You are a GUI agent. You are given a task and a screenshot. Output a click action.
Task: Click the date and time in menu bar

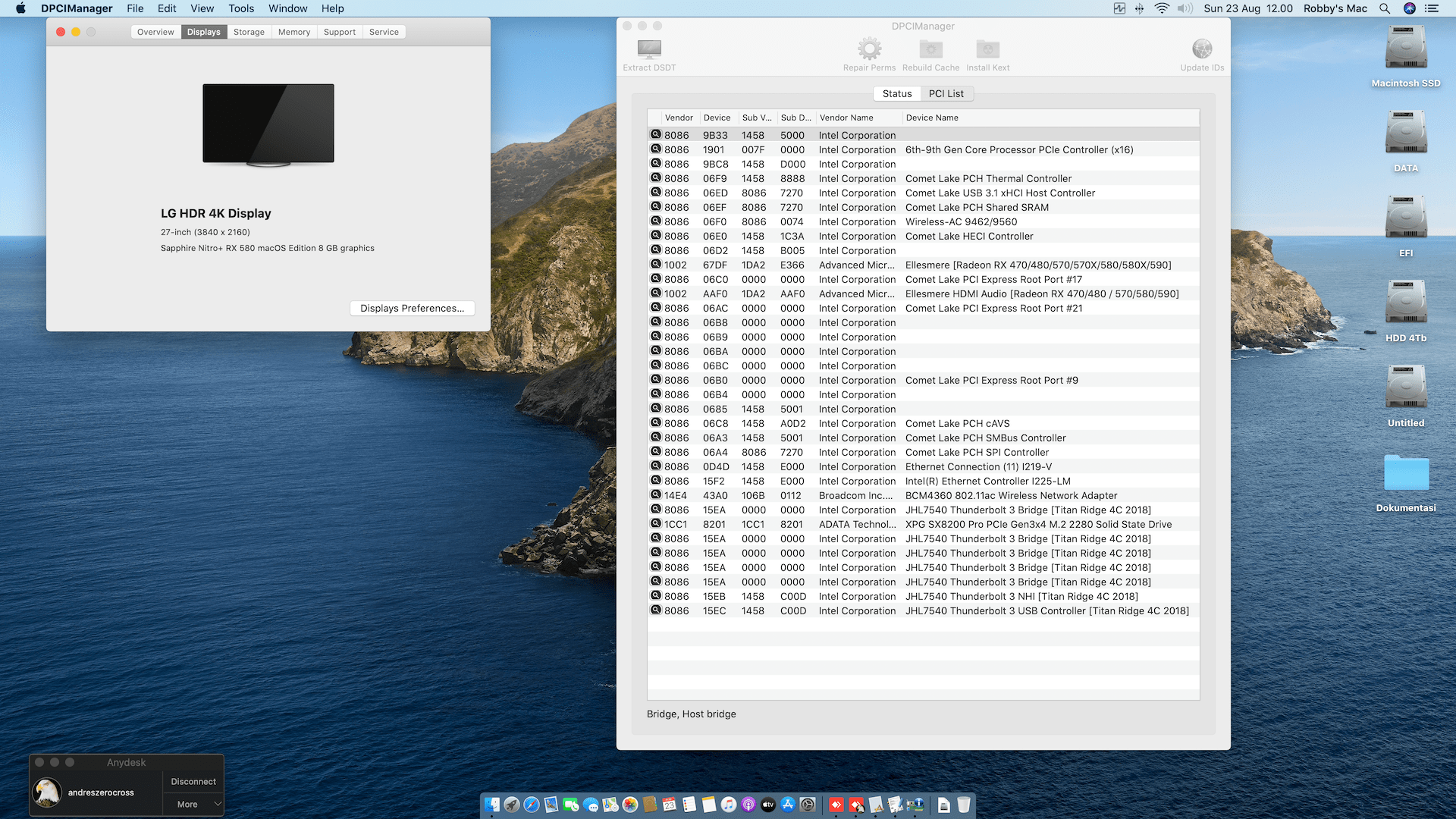point(1248,8)
